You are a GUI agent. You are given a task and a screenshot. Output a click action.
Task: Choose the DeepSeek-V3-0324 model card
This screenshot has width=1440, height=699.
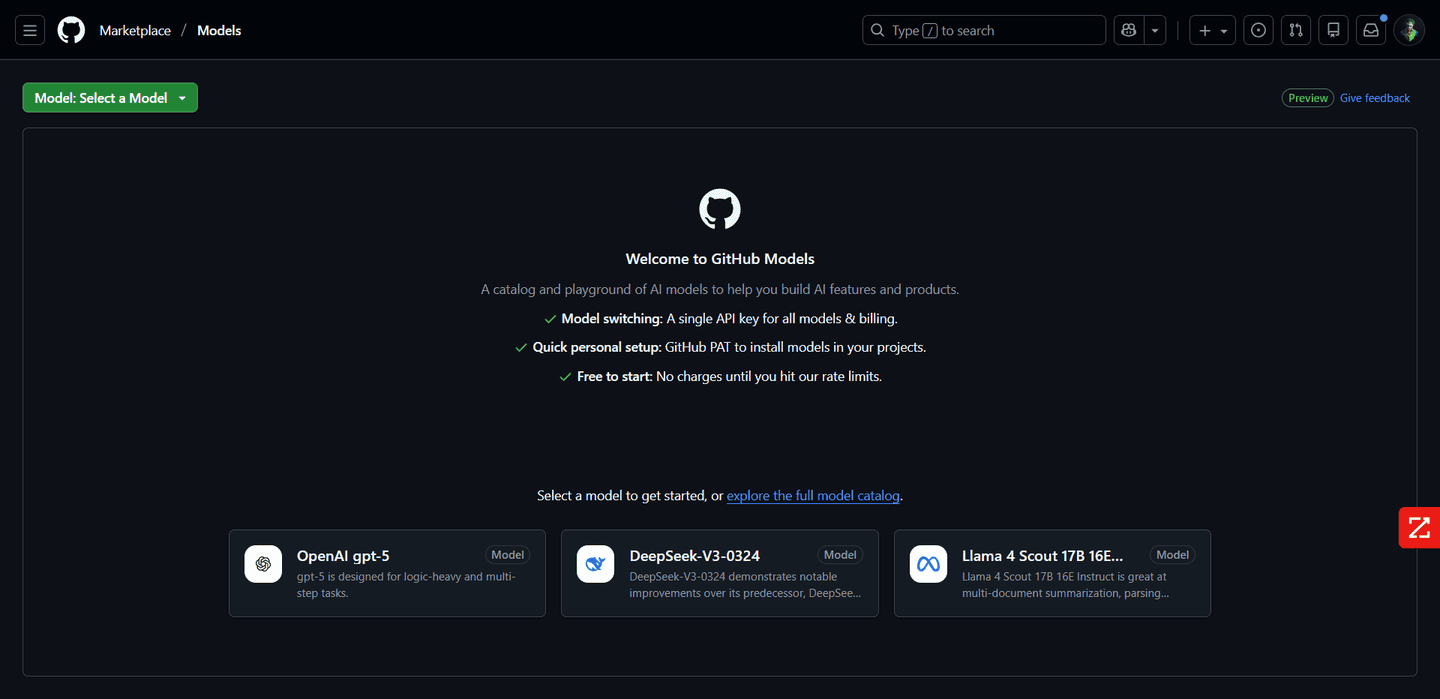tap(719, 573)
